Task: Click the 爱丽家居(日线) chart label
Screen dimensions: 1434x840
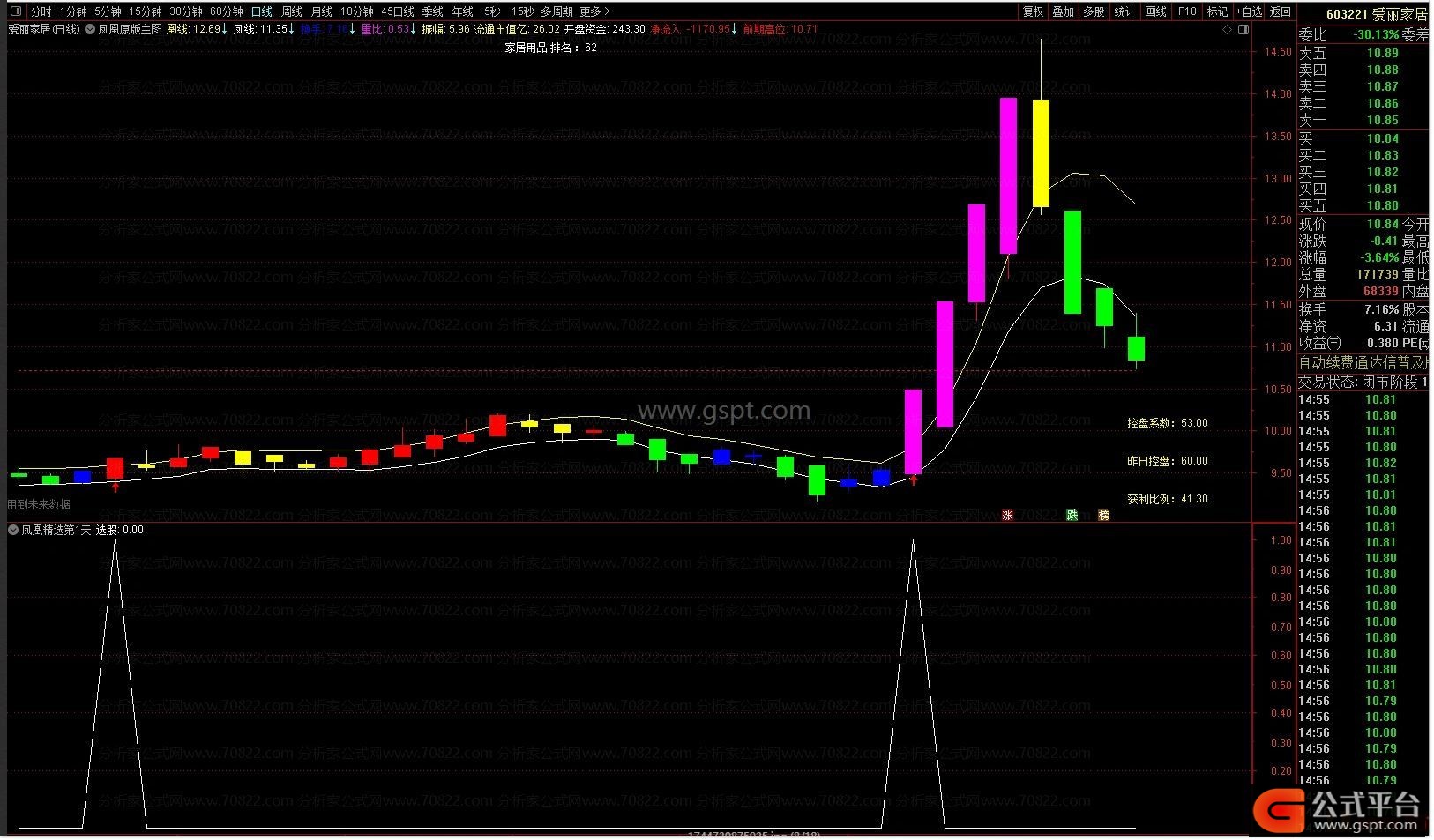Action: (43, 29)
